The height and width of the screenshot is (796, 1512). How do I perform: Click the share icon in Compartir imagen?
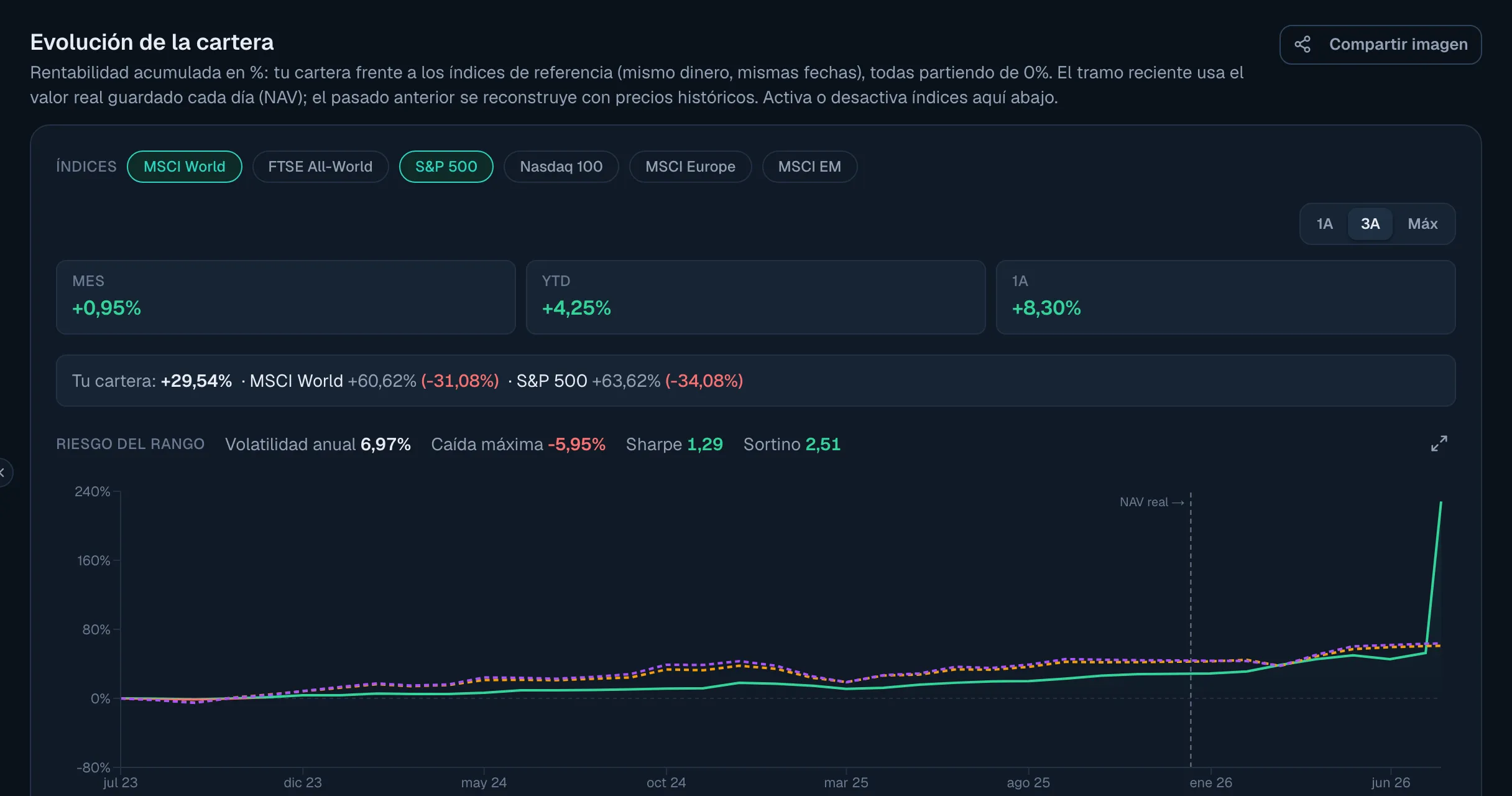1302,44
